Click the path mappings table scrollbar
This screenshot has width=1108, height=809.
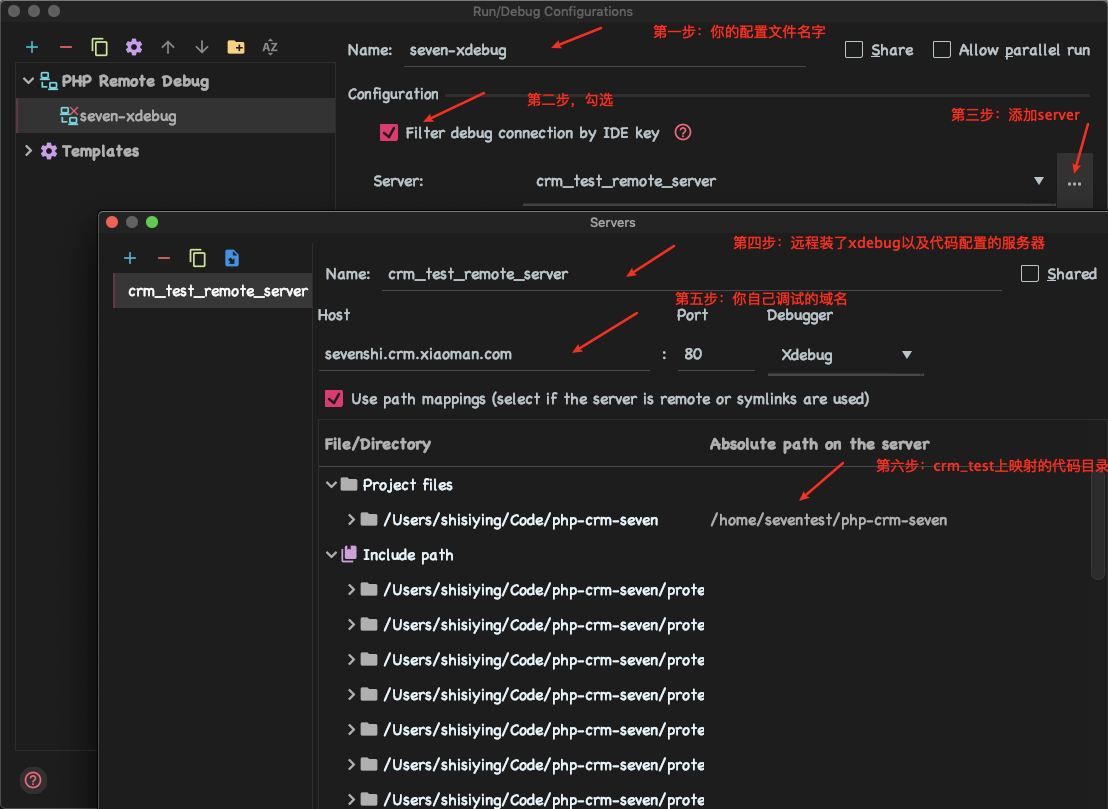(1098, 526)
